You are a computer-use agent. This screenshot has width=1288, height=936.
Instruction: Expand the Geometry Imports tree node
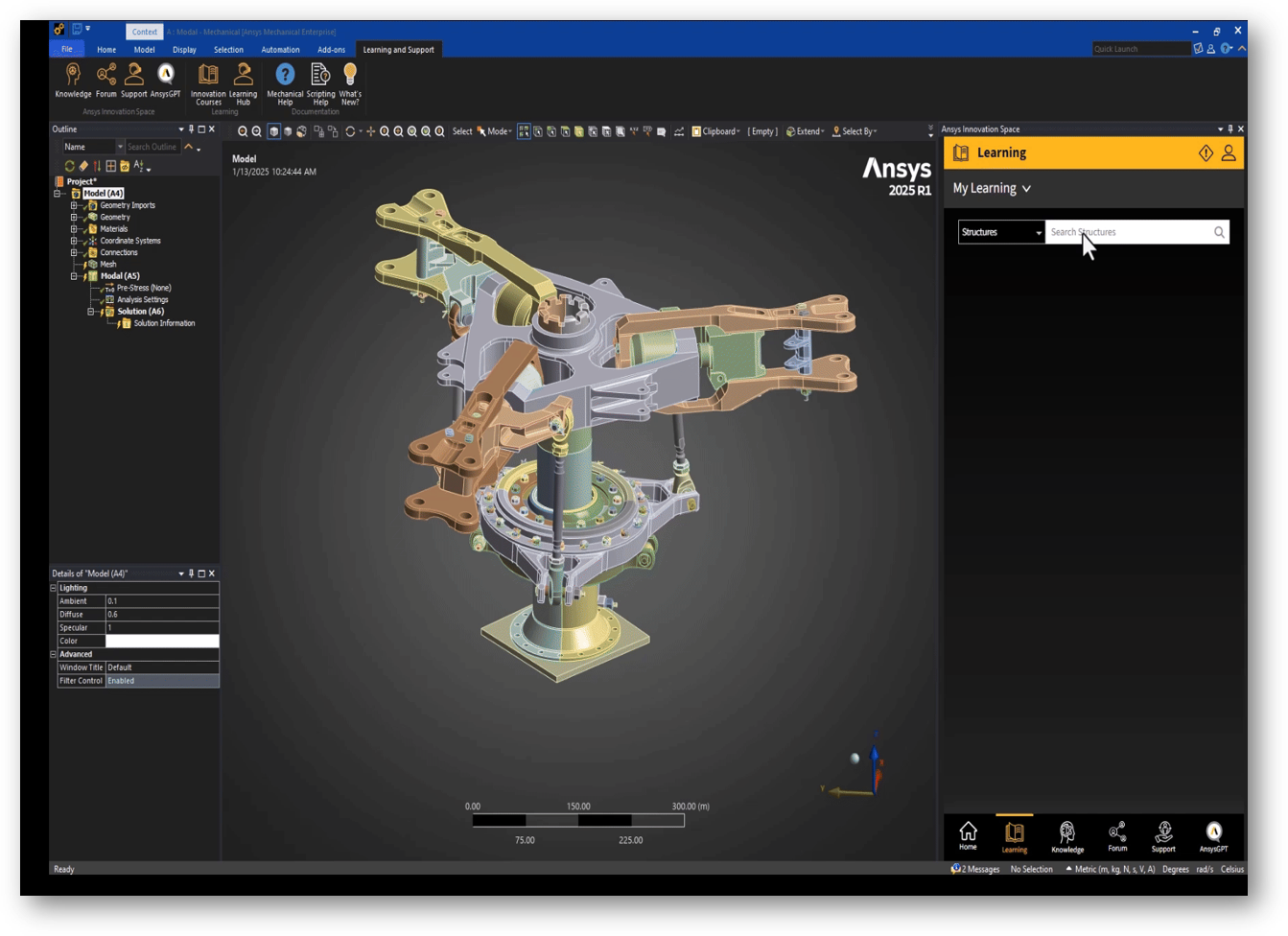(x=74, y=205)
